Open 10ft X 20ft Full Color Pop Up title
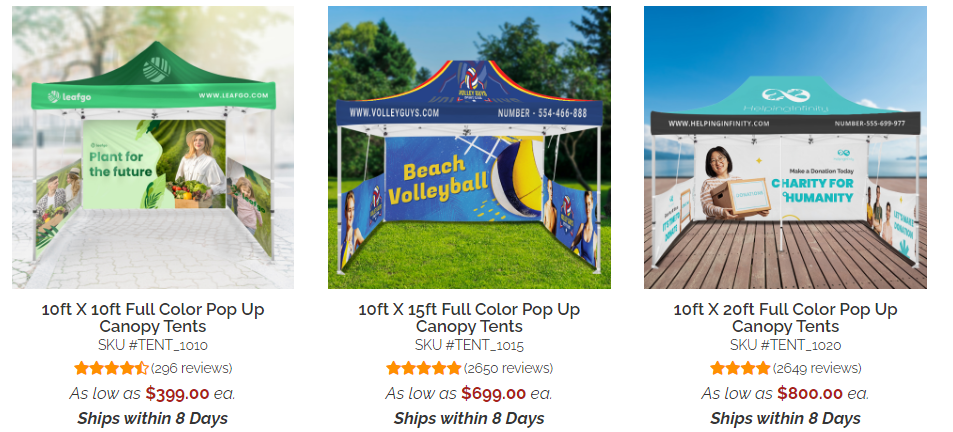The height and width of the screenshot is (432, 953). tap(785, 318)
